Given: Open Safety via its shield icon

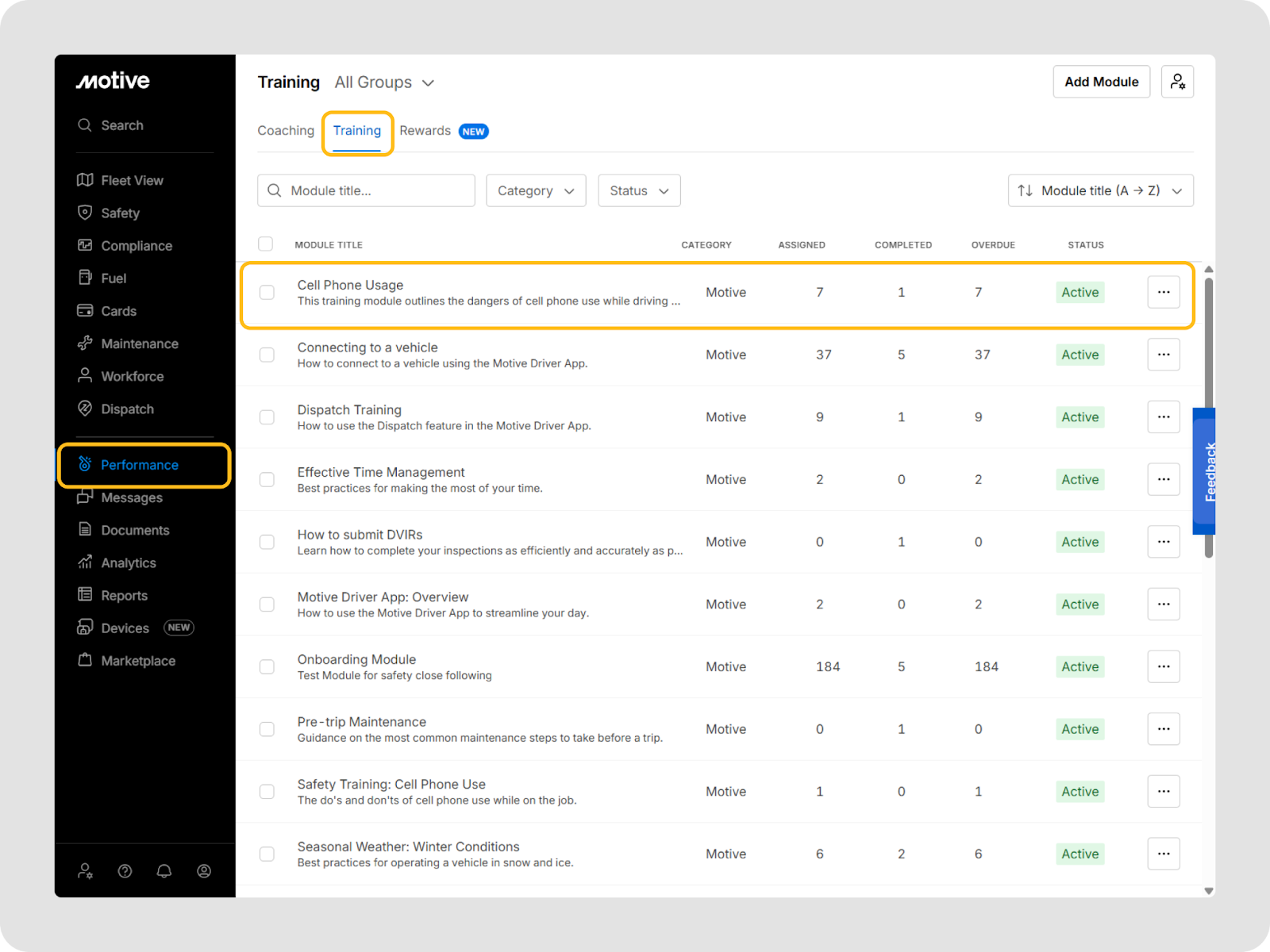Looking at the screenshot, I should click(x=85, y=213).
